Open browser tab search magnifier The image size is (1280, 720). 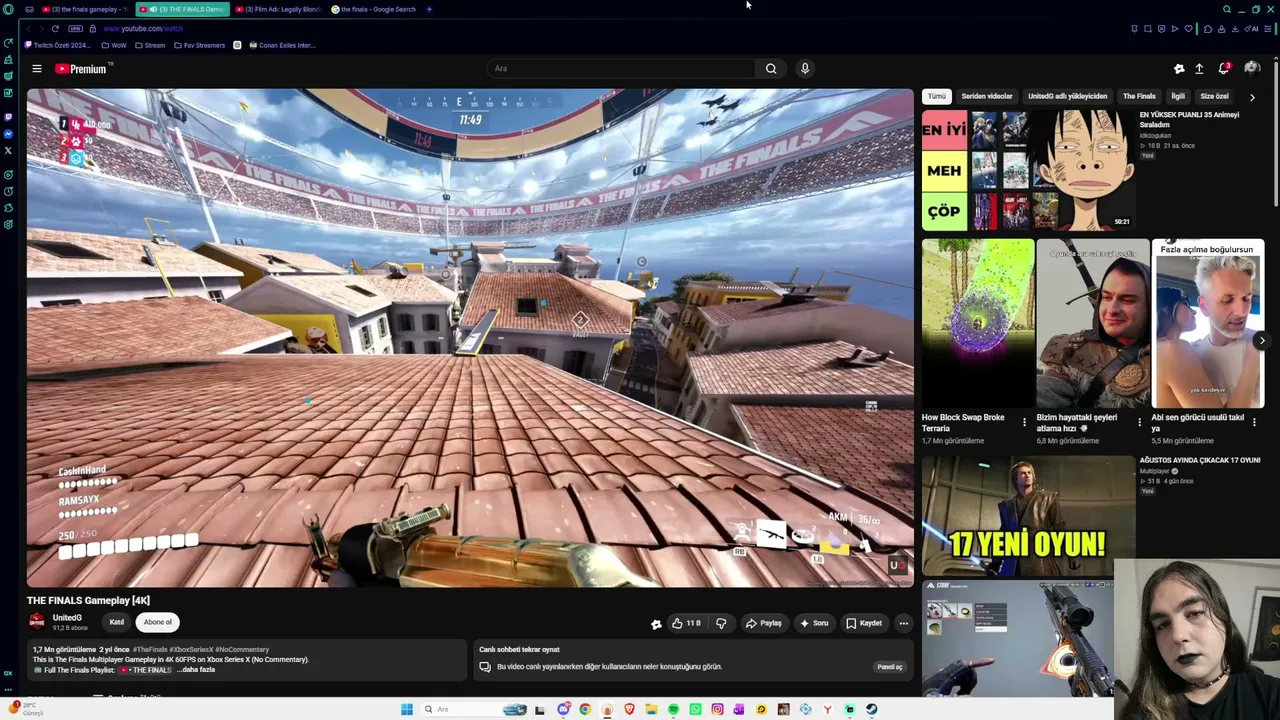click(x=1227, y=9)
